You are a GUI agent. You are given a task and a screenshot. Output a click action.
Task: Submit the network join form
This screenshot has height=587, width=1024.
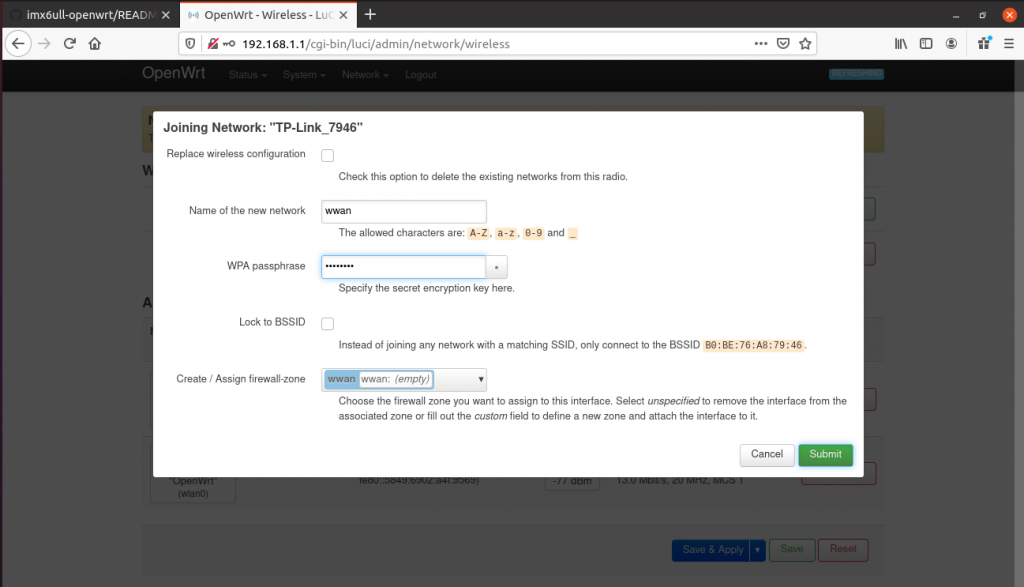[x=825, y=454]
